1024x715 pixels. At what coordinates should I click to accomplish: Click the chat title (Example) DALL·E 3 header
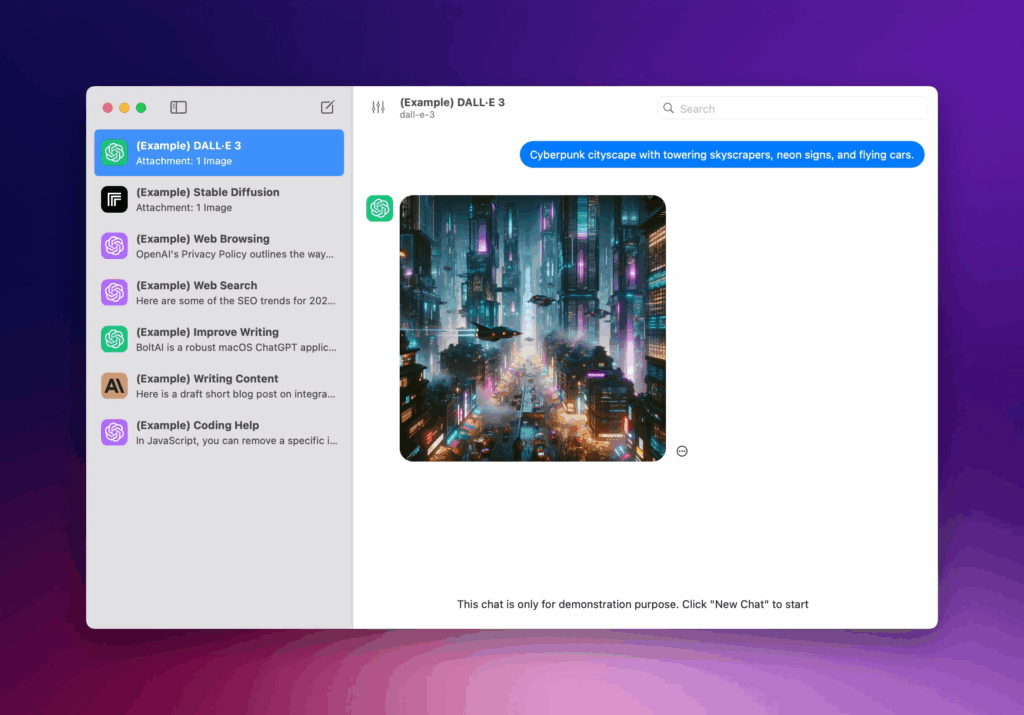(x=452, y=102)
